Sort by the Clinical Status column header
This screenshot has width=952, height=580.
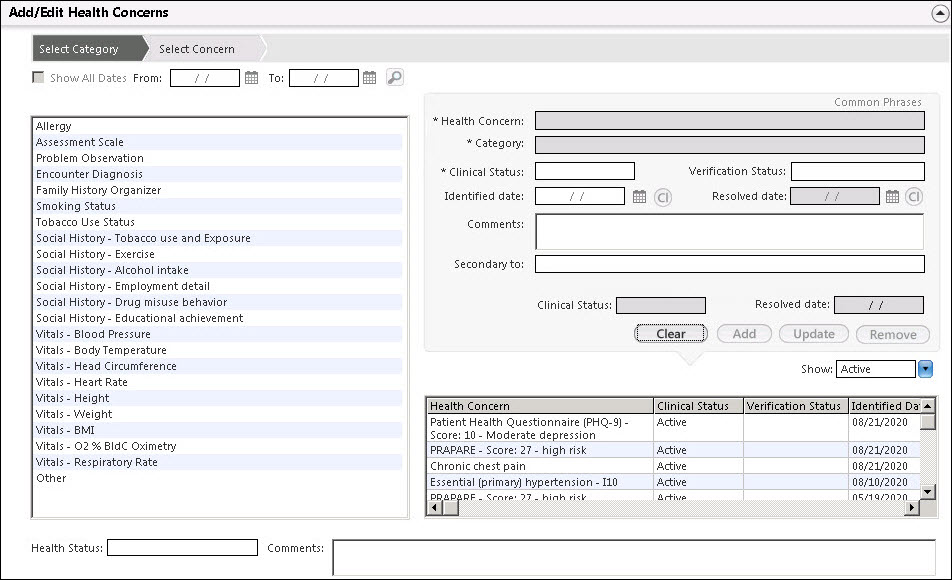[699, 406]
